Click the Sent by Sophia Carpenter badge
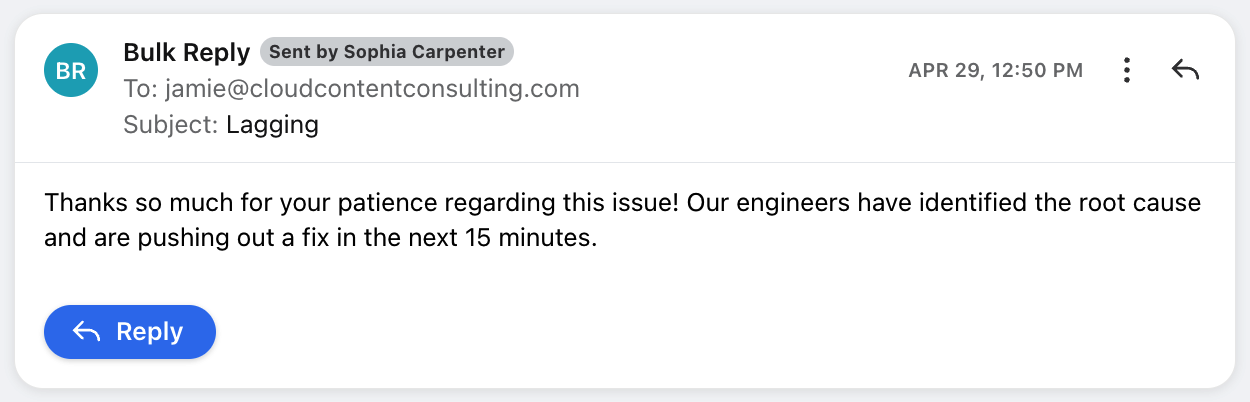This screenshot has width=1250, height=402. [387, 51]
